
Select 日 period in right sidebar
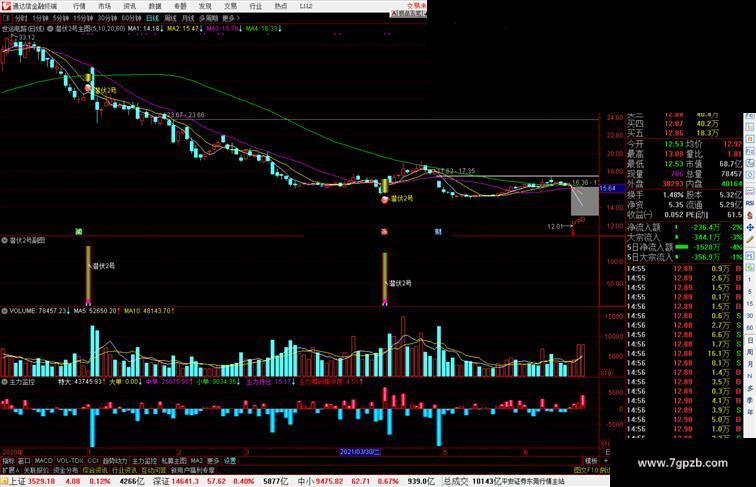[x=750, y=340]
